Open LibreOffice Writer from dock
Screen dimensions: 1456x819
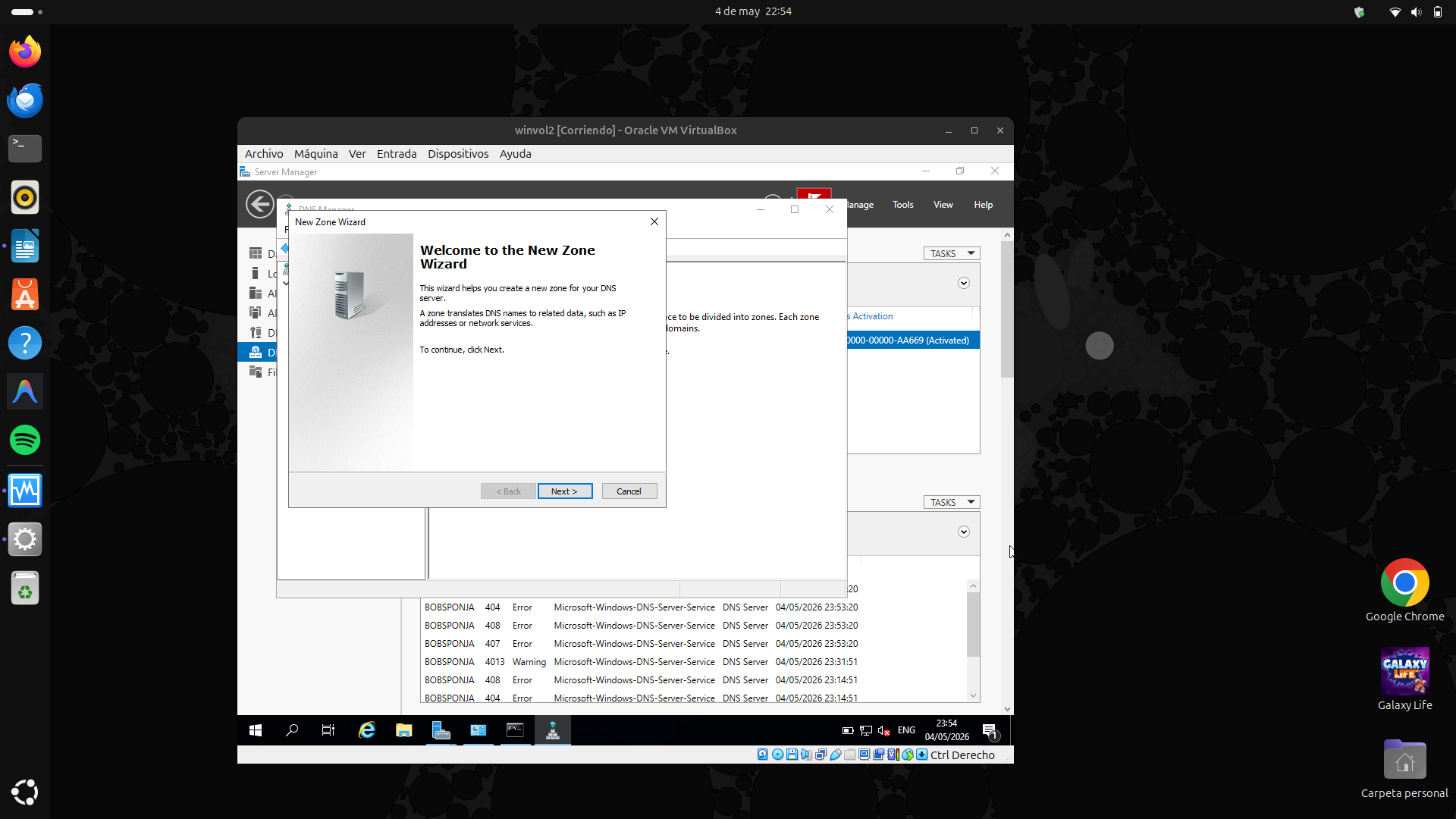25,246
